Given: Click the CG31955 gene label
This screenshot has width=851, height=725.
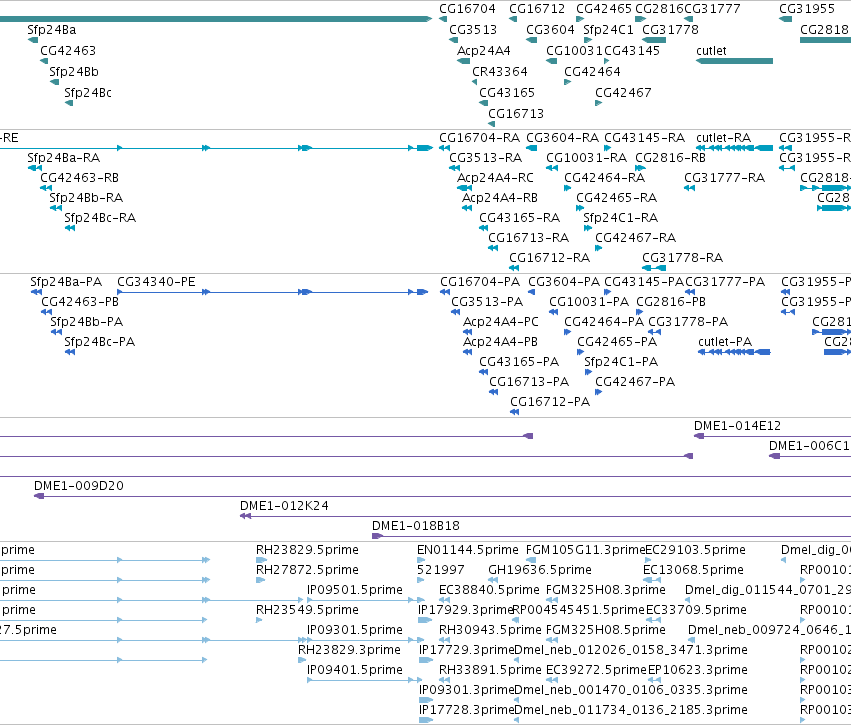Looking at the screenshot, I should [x=807, y=9].
